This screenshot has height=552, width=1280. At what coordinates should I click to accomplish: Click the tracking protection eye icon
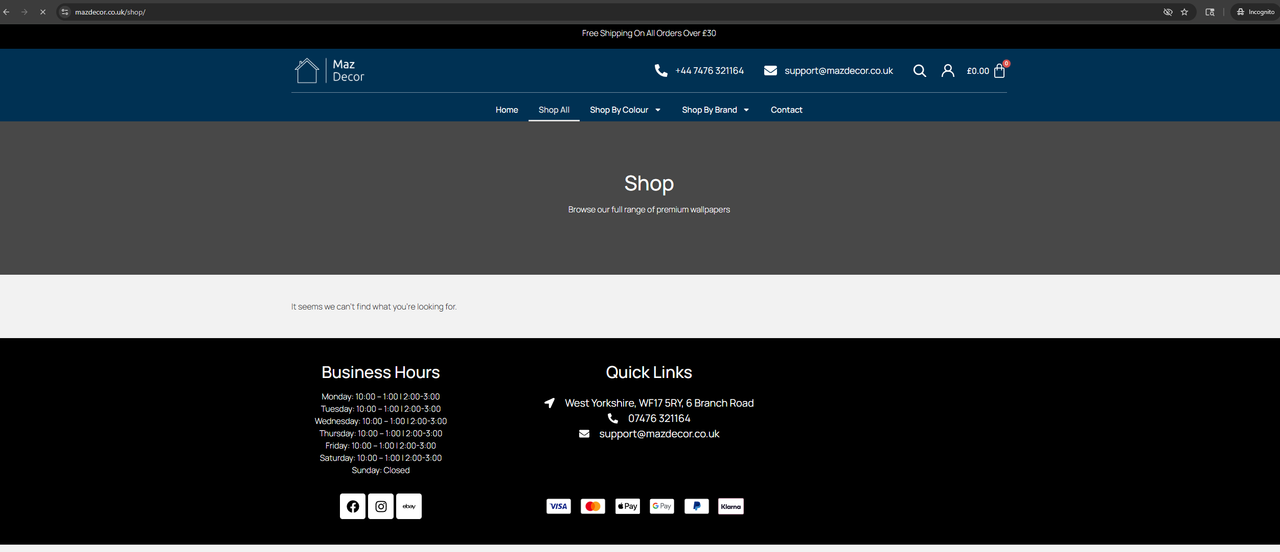[x=1168, y=12]
